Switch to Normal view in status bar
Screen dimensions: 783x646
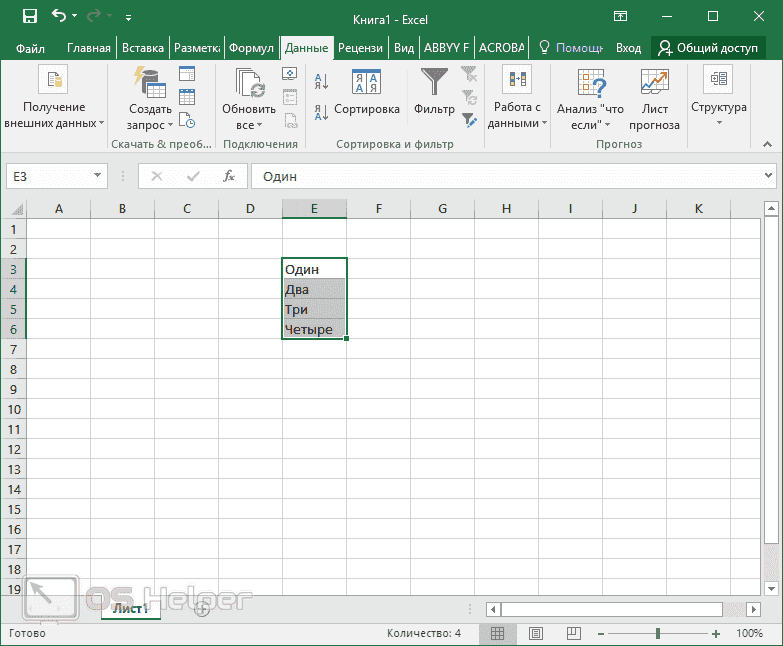497,633
